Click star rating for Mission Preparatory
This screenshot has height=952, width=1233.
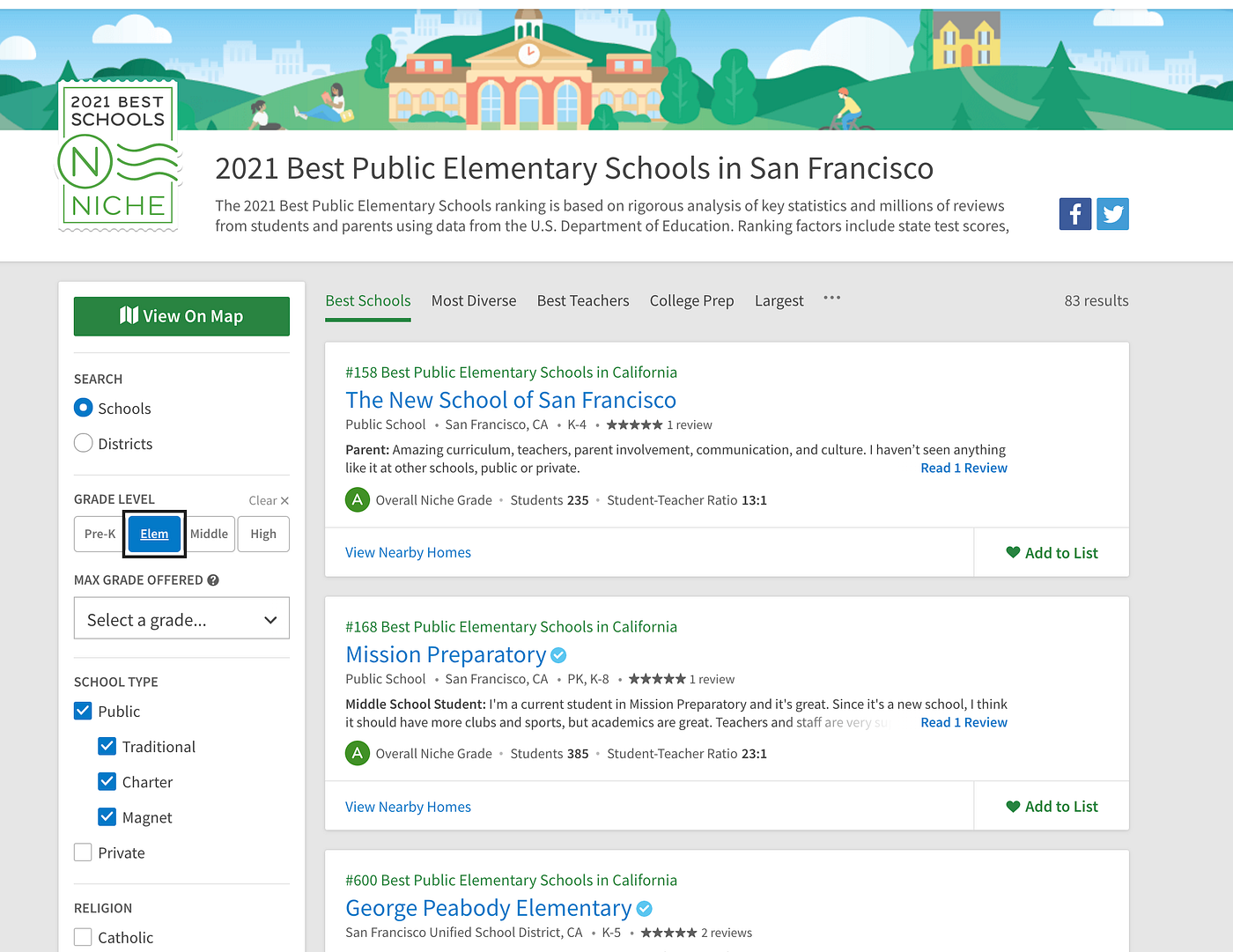pos(657,679)
